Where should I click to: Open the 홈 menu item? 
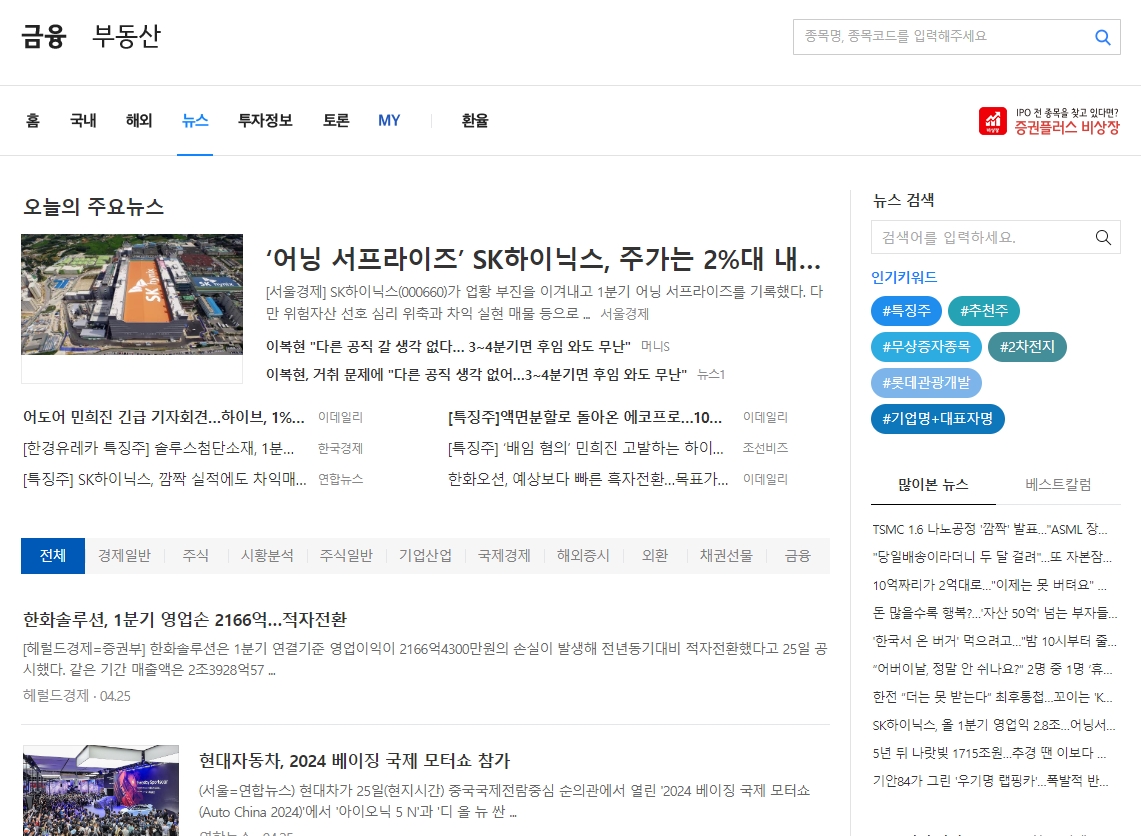point(33,121)
